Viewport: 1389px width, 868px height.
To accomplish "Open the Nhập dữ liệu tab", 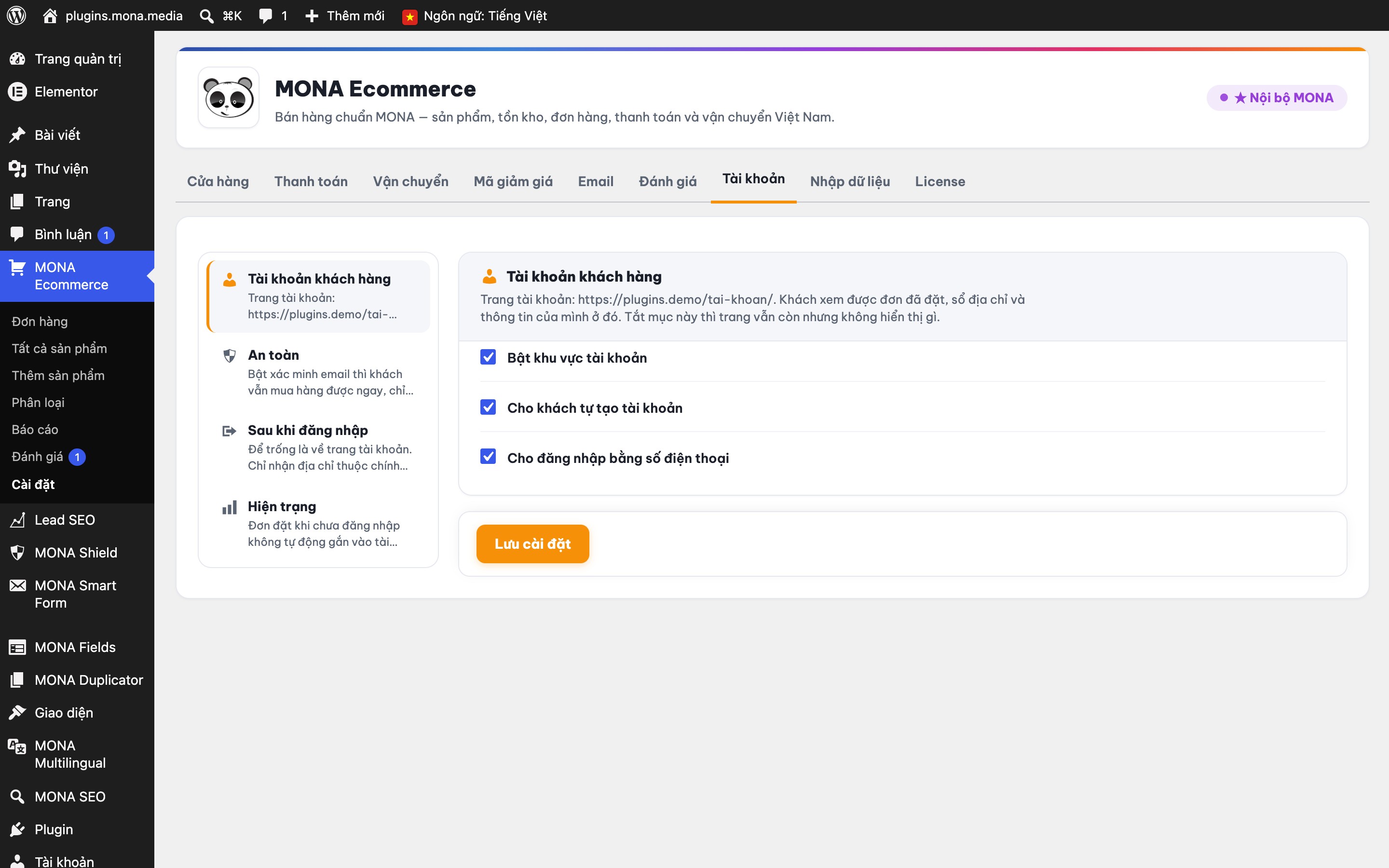I will click(850, 181).
